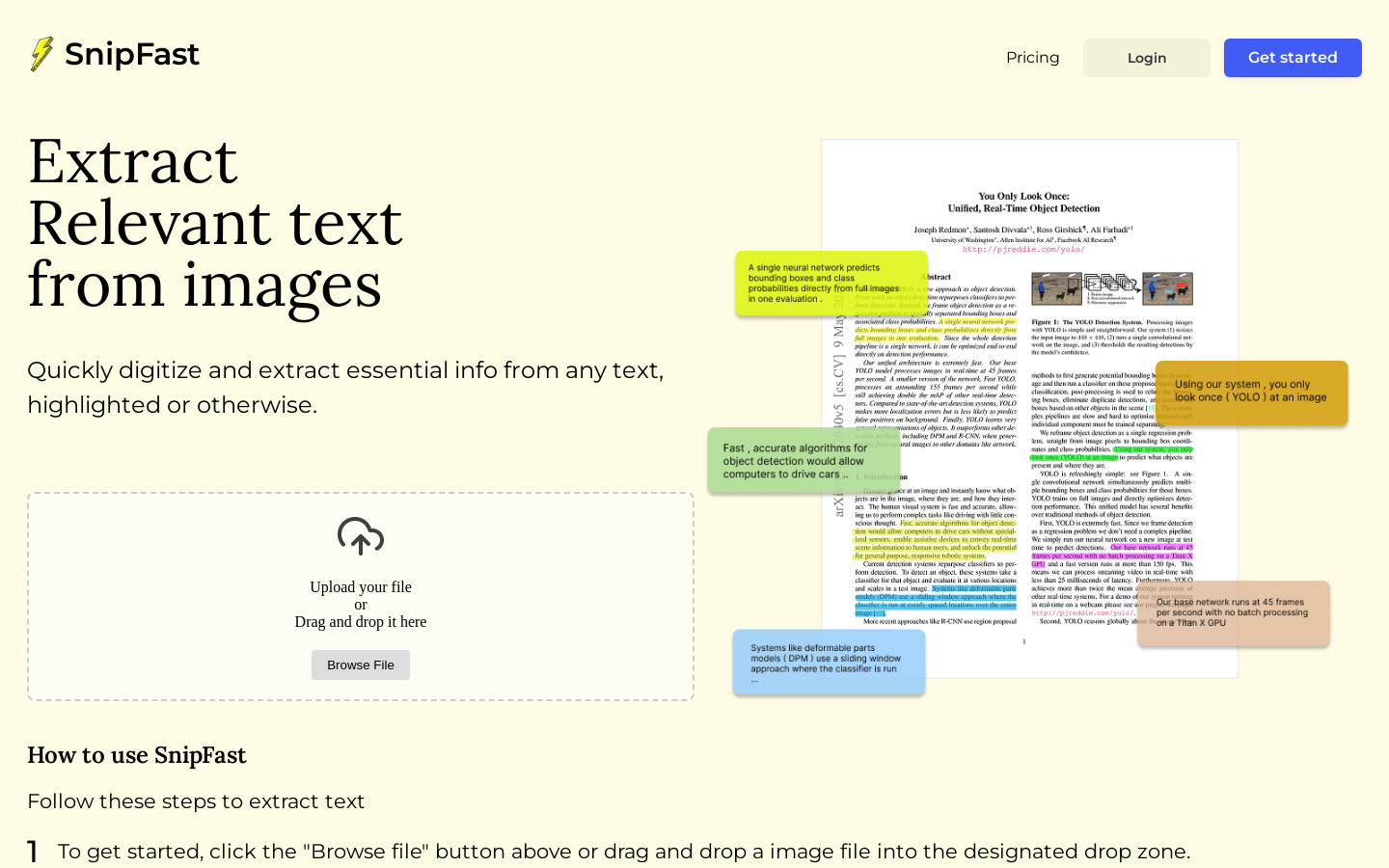Viewport: 1389px width, 868px height.
Task: Click the green 'Fast, accurate algorithms' note
Action: tap(803, 461)
